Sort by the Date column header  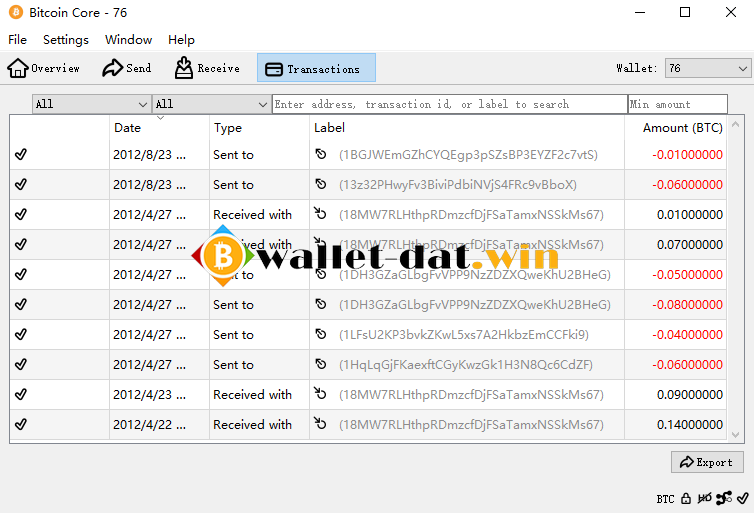[159, 128]
